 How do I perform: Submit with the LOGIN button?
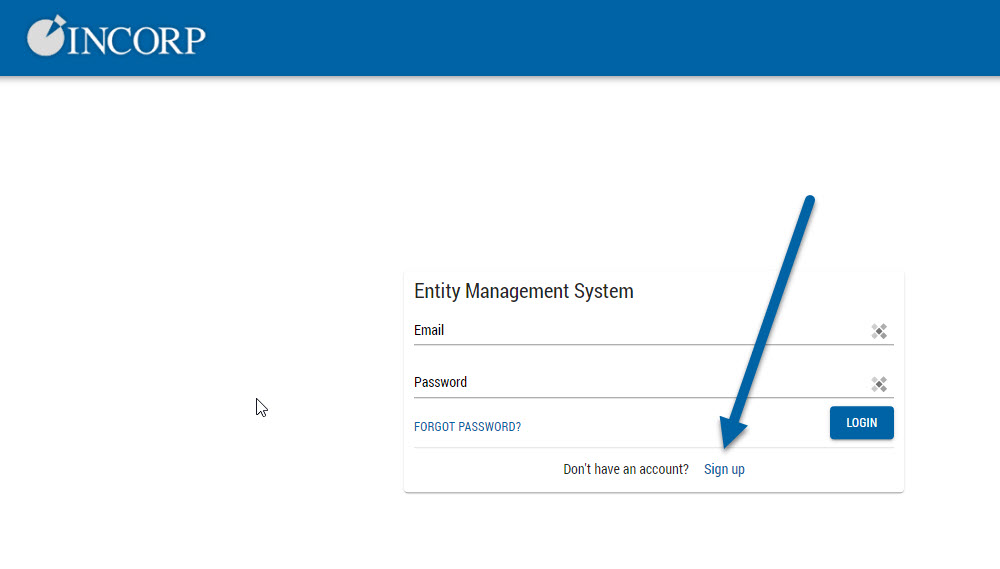point(862,423)
